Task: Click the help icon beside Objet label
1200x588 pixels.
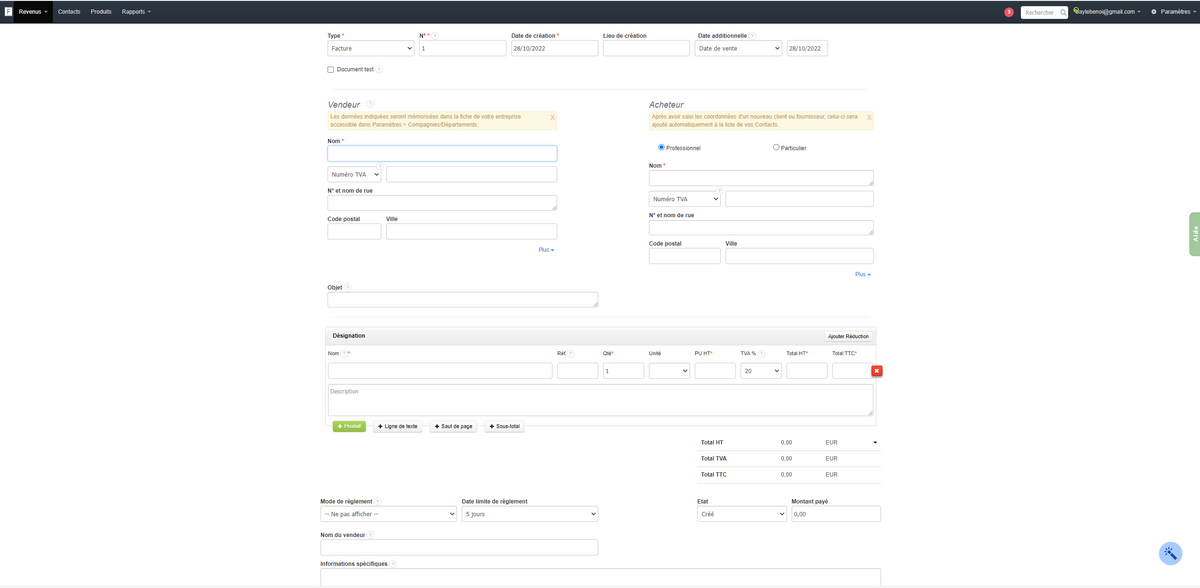Action: (348, 288)
